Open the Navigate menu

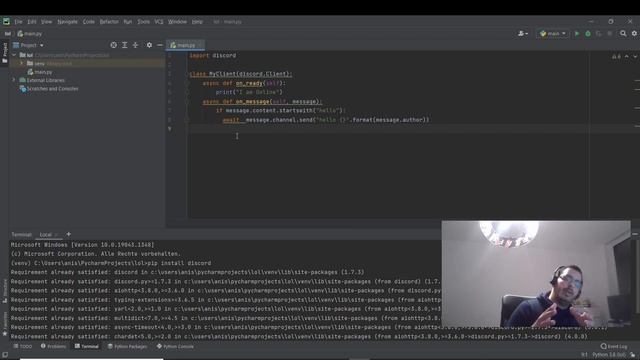point(67,21)
